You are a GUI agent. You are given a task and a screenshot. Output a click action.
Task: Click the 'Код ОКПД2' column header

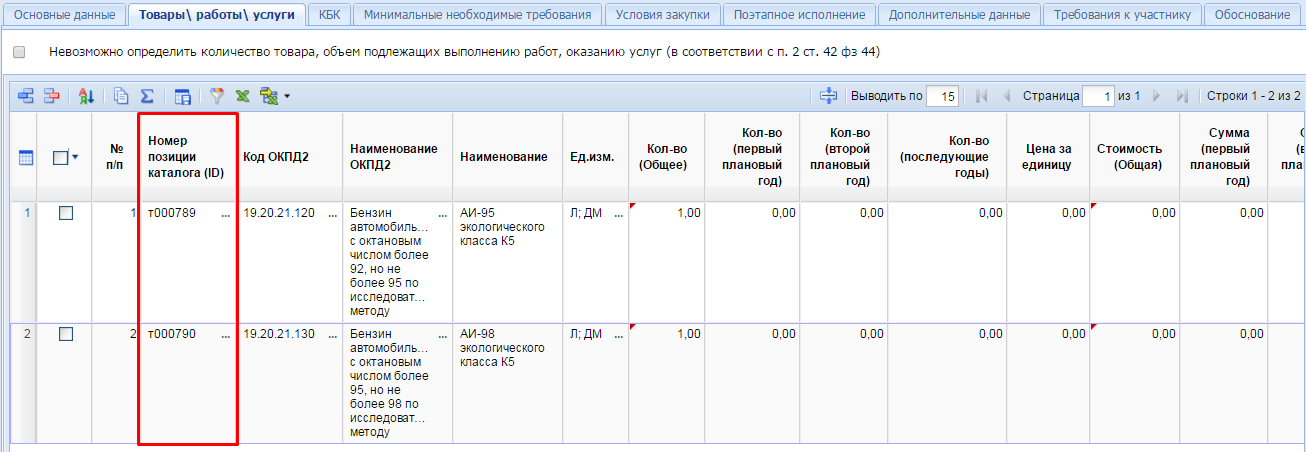[x=276, y=157]
